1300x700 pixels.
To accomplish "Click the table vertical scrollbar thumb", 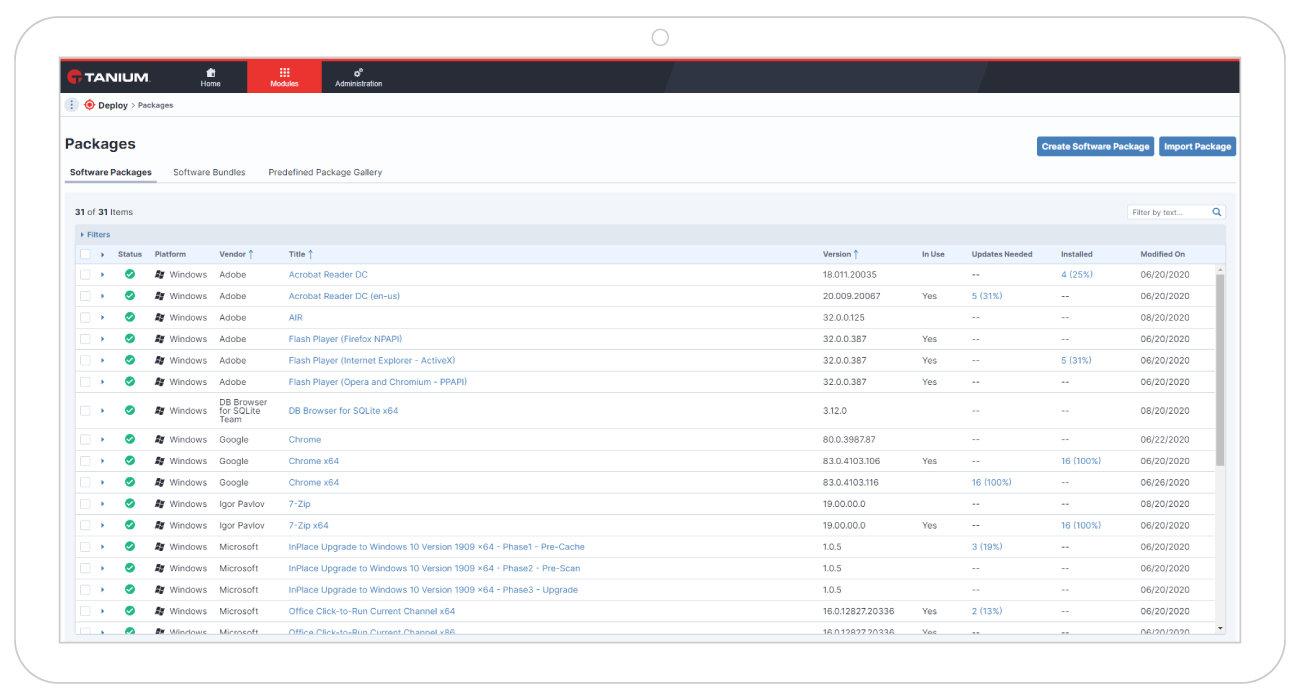I will point(1219,370).
